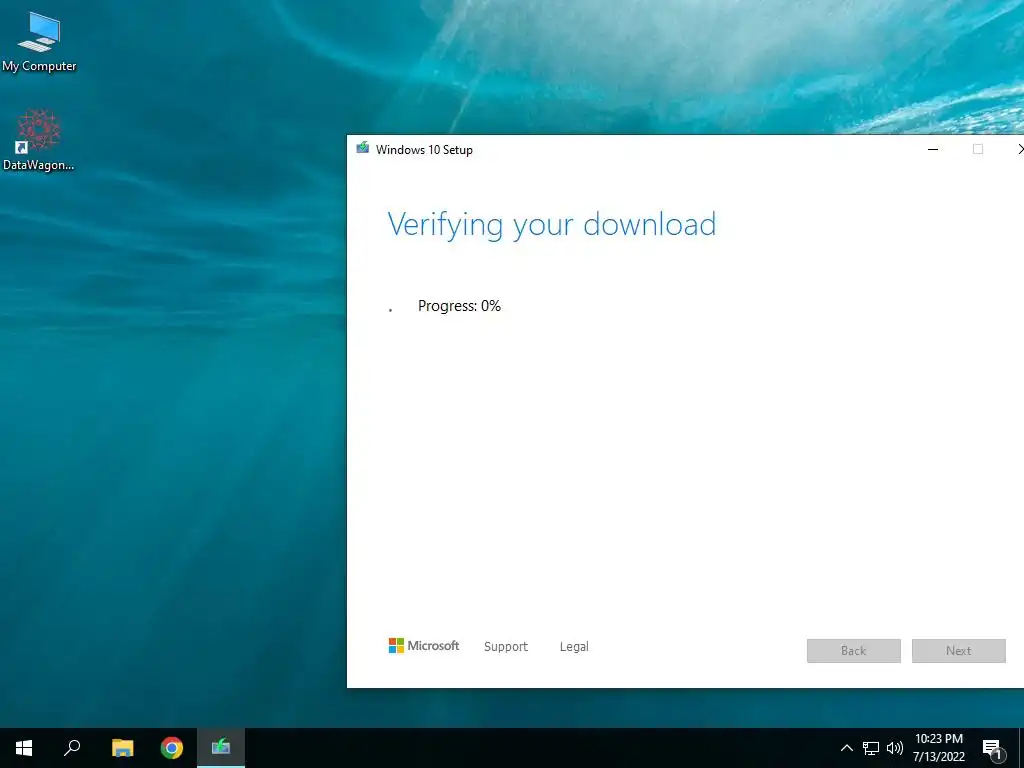Click the disabled maximize button in Setup
This screenshot has height=768, width=1024.
978,150
